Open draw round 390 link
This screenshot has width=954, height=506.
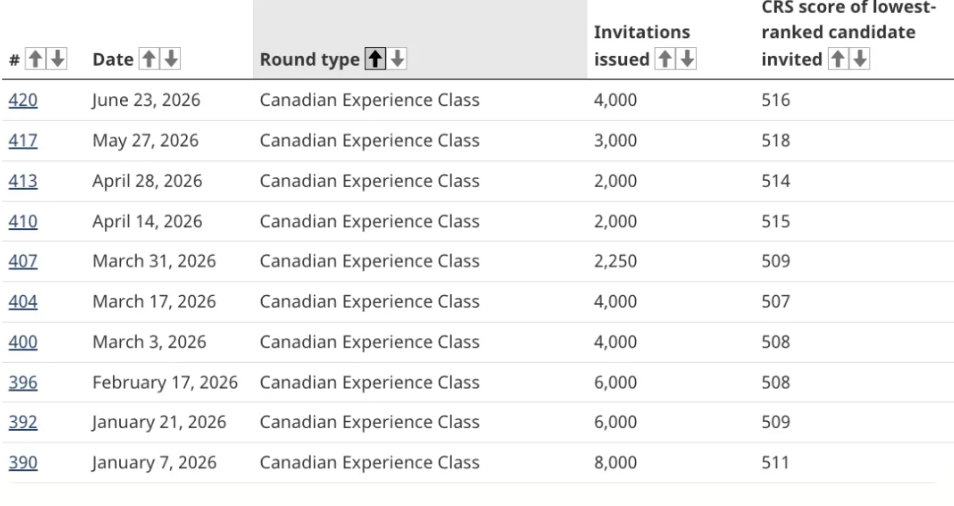click(x=23, y=462)
